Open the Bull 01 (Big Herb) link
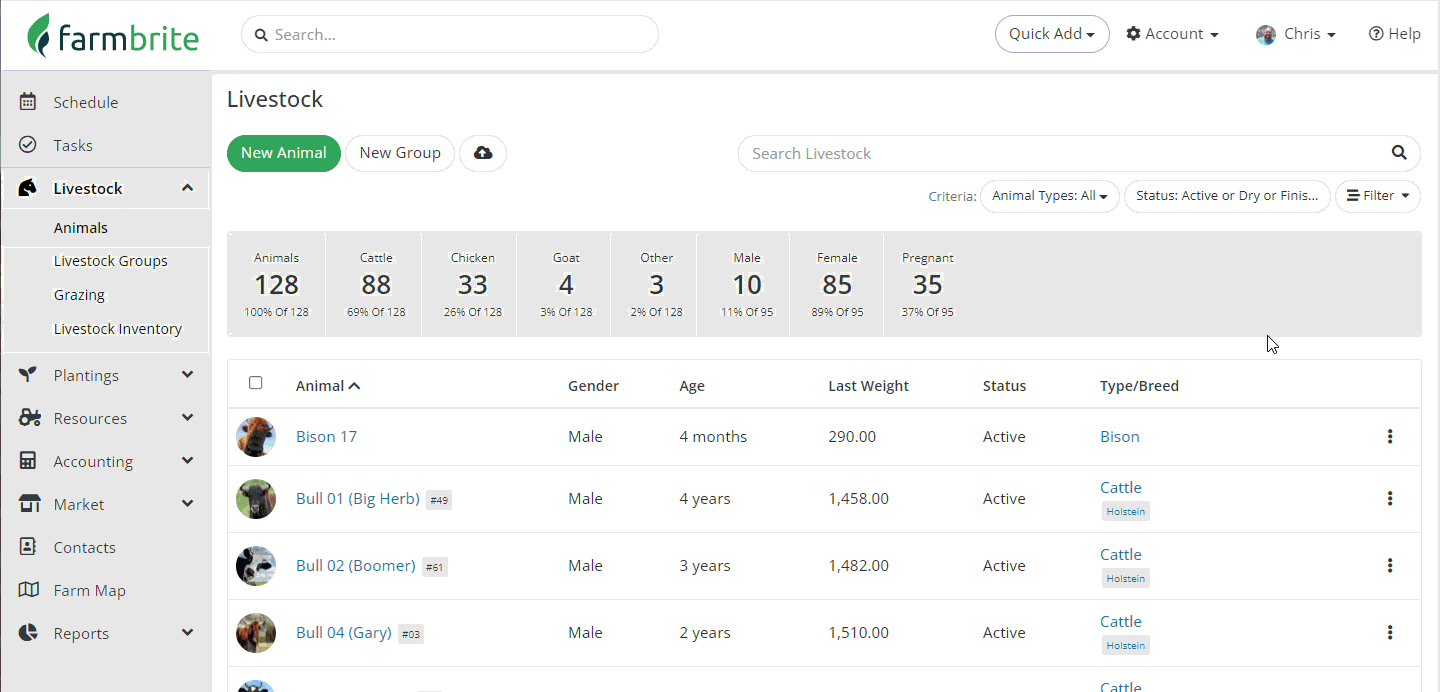This screenshot has width=1440, height=692. (357, 499)
